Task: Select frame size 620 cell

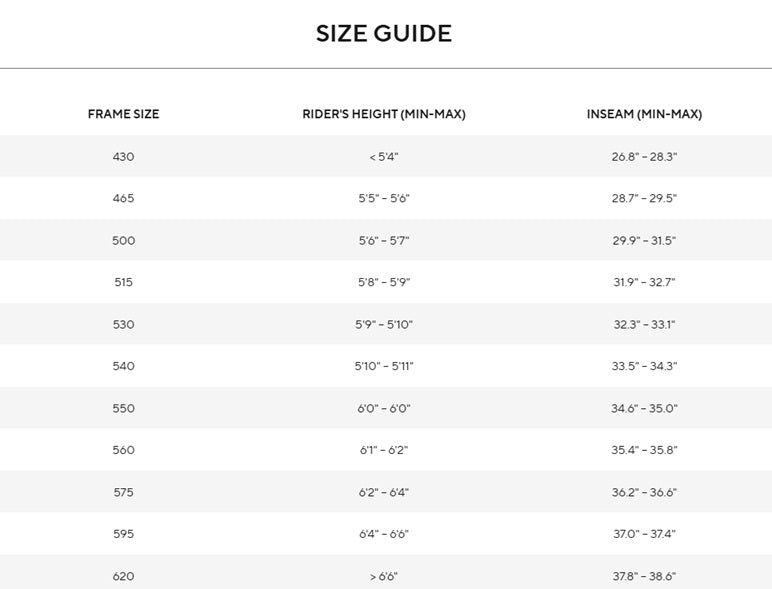Action: coord(123,576)
